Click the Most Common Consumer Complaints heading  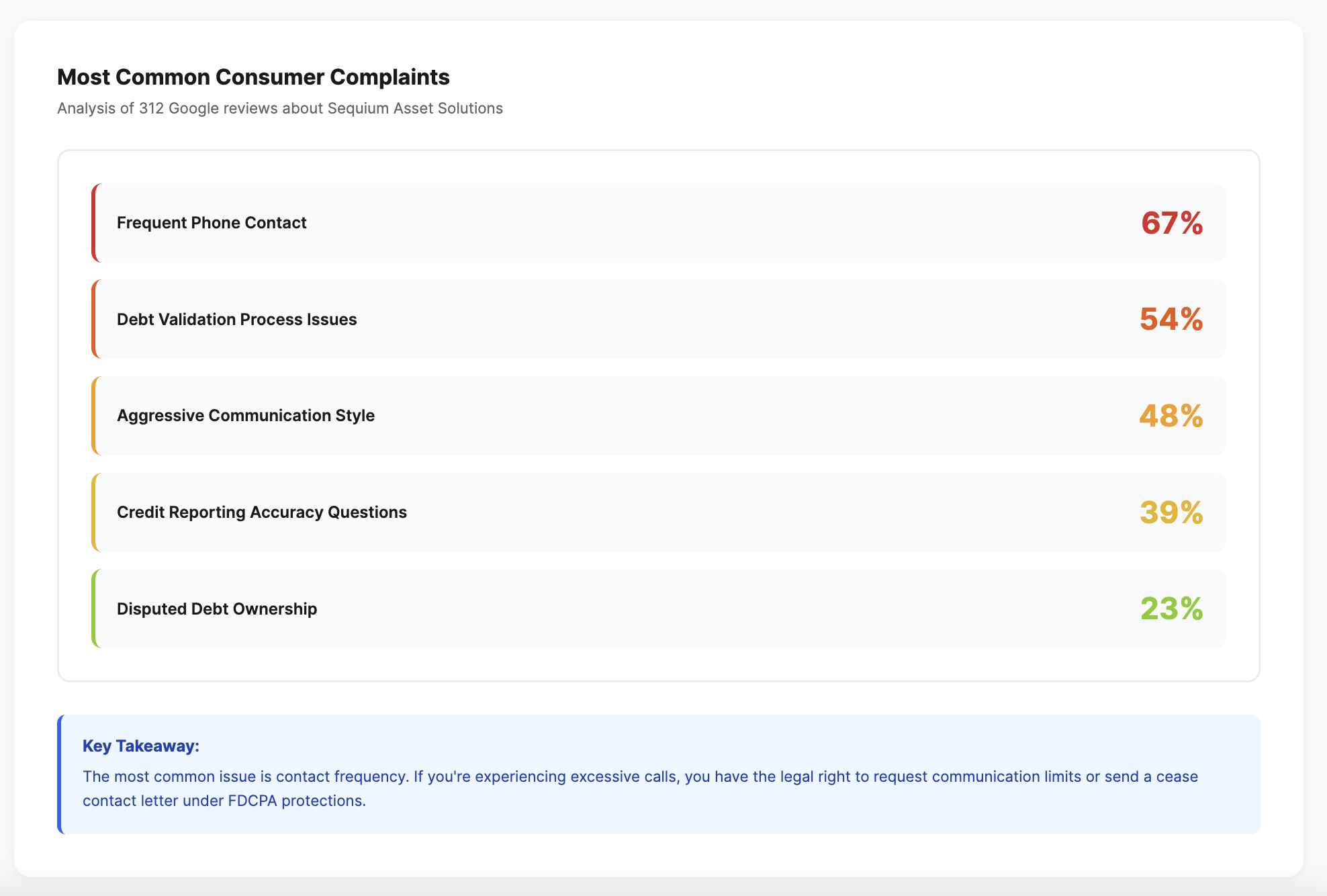pyautogui.click(x=253, y=77)
